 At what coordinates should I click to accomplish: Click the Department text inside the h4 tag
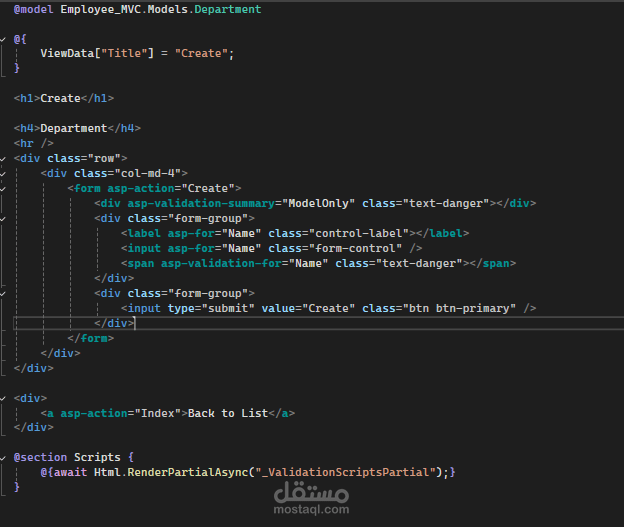(x=74, y=128)
